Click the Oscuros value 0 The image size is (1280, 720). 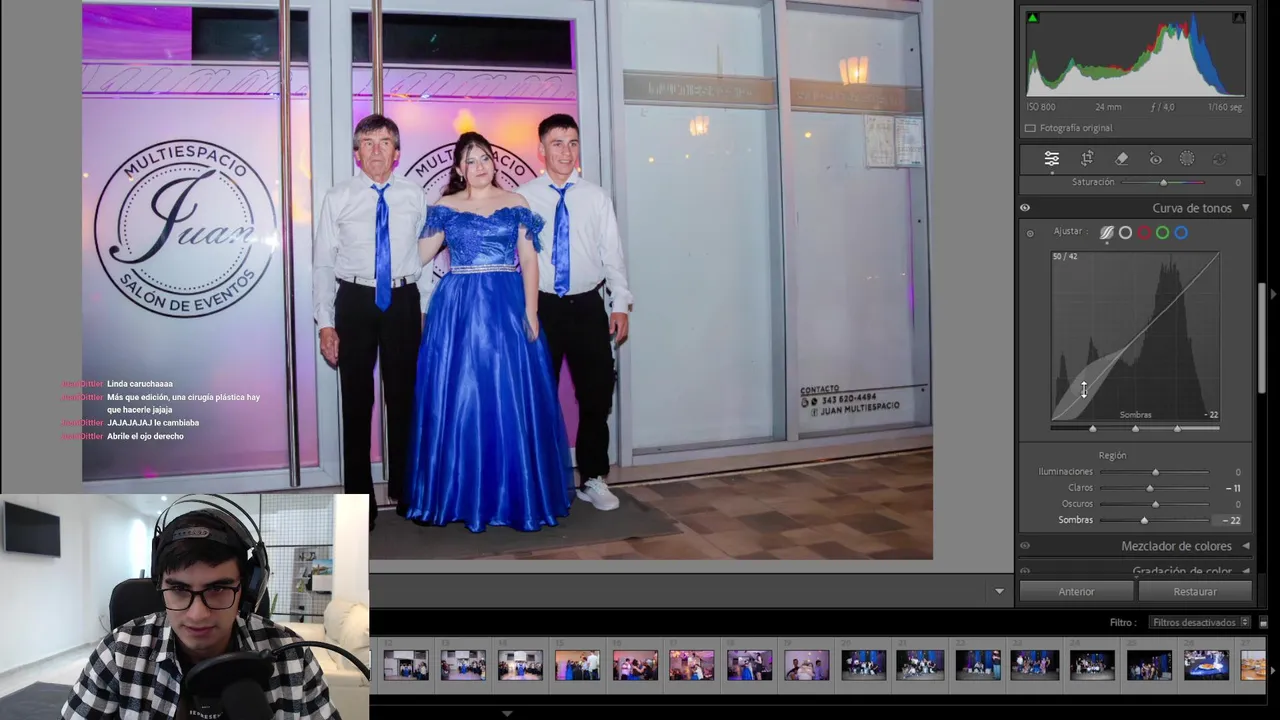[x=1237, y=504]
